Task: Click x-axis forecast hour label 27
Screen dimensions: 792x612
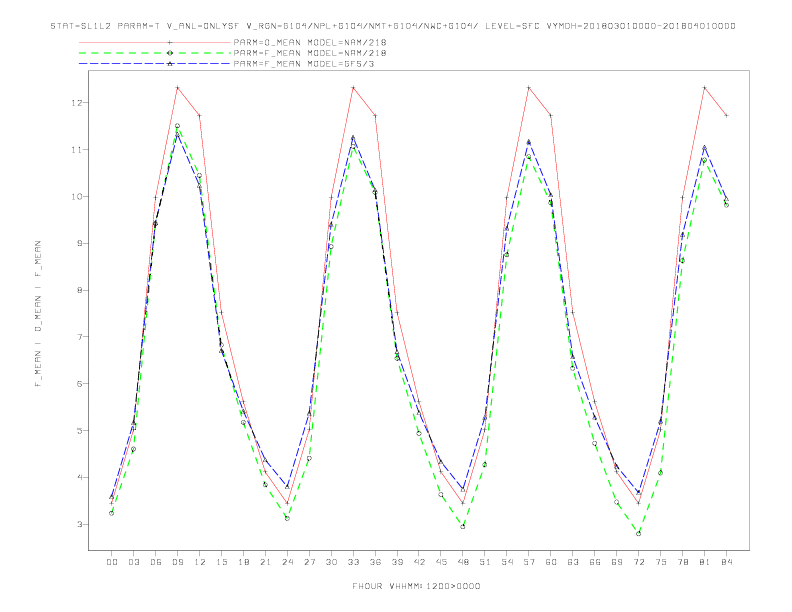Action: pyautogui.click(x=309, y=562)
